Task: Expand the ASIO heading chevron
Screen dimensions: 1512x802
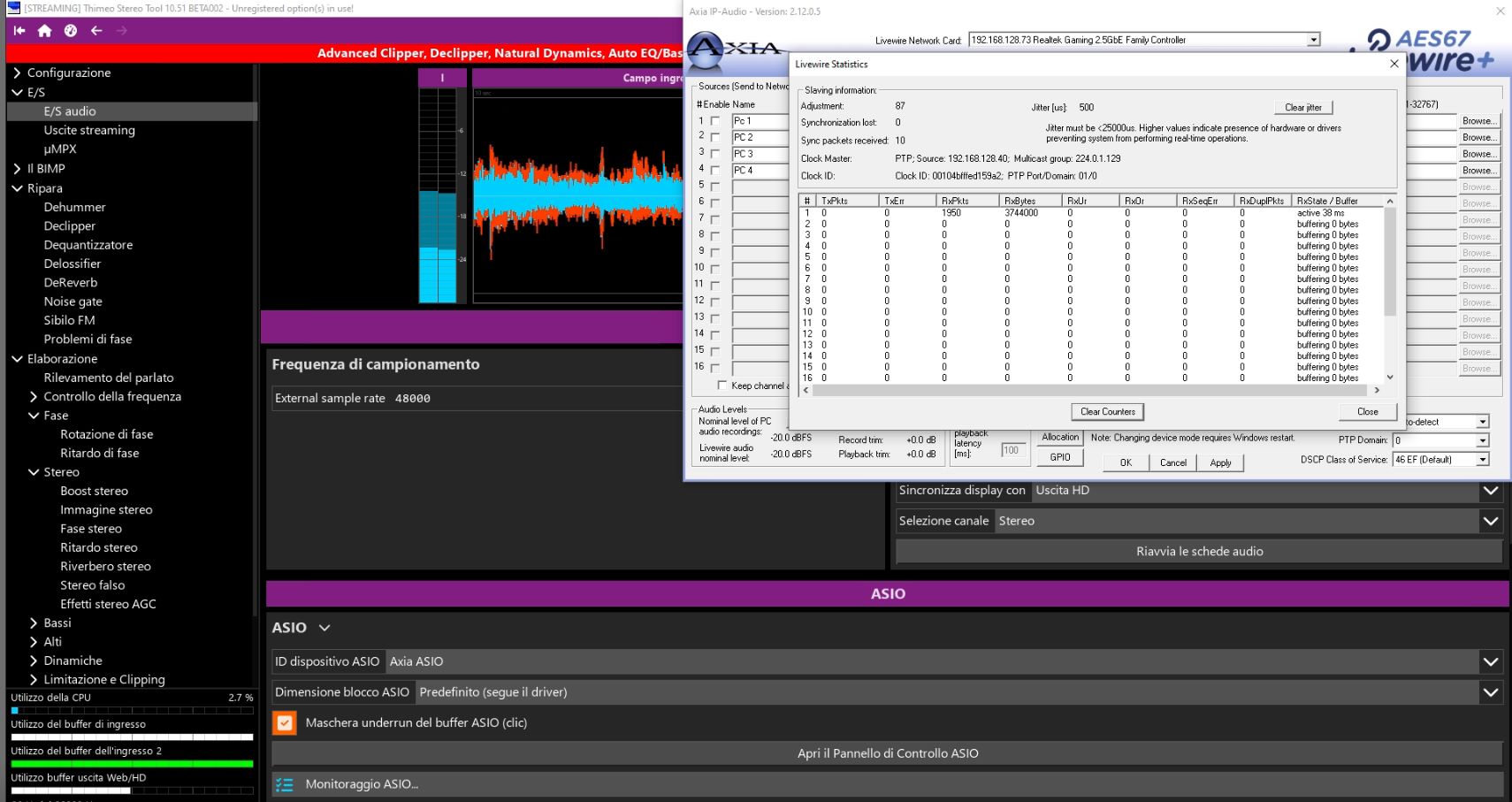Action: (325, 628)
